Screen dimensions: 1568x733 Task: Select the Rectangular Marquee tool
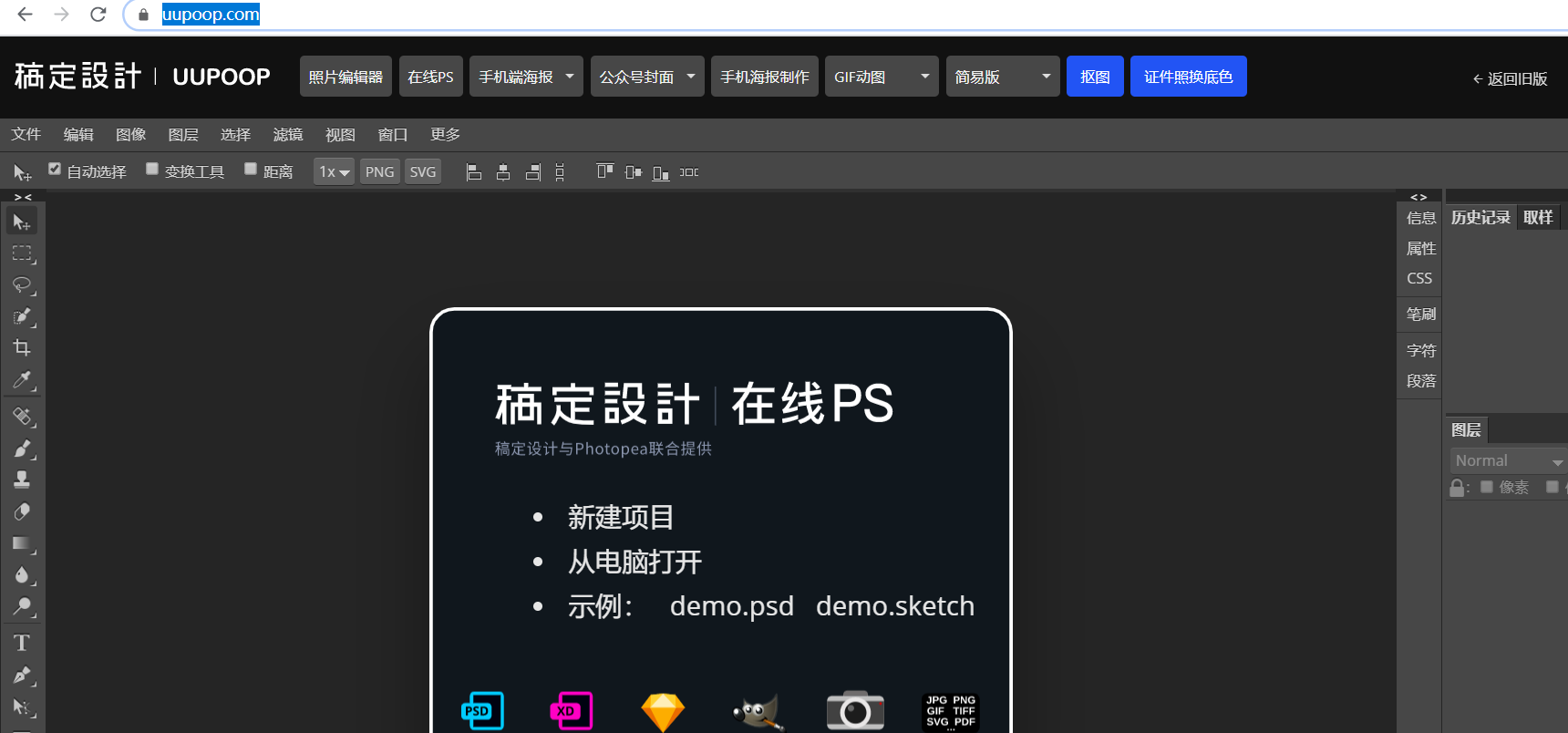[x=22, y=253]
